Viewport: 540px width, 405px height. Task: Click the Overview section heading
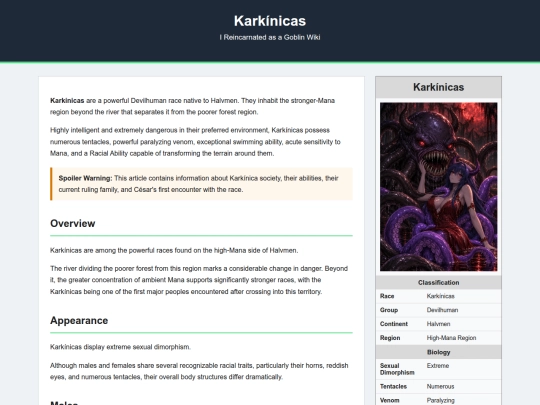(73, 223)
